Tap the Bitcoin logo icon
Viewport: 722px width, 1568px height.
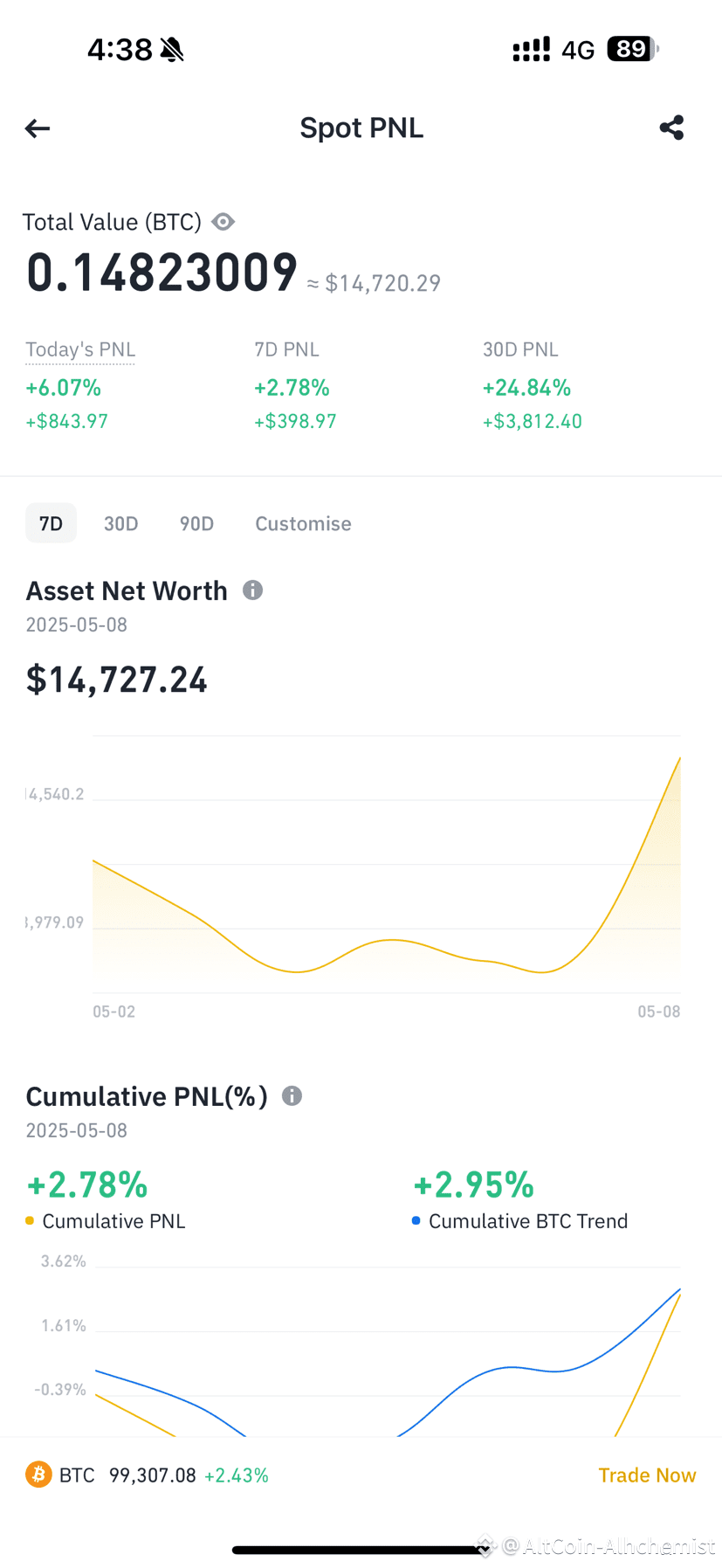click(38, 1475)
